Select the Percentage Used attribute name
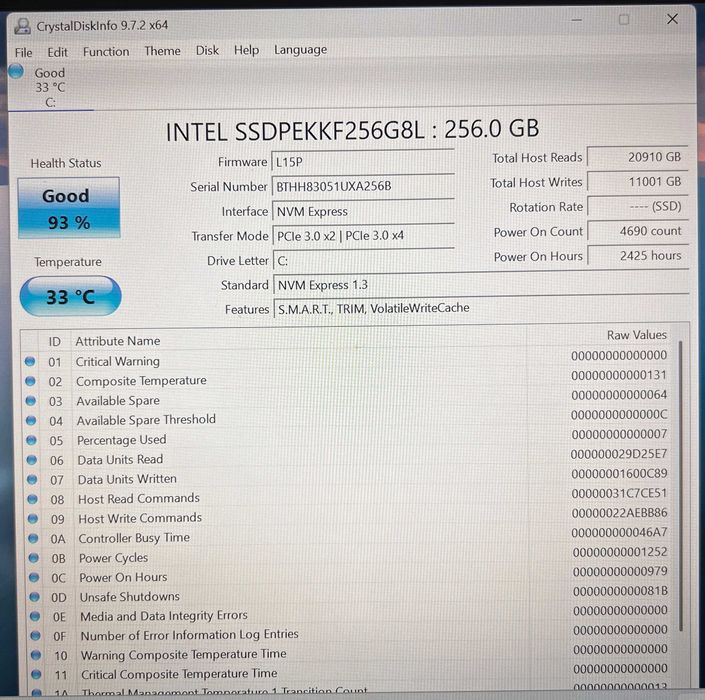Viewport: 705px width, 700px height. (x=121, y=440)
